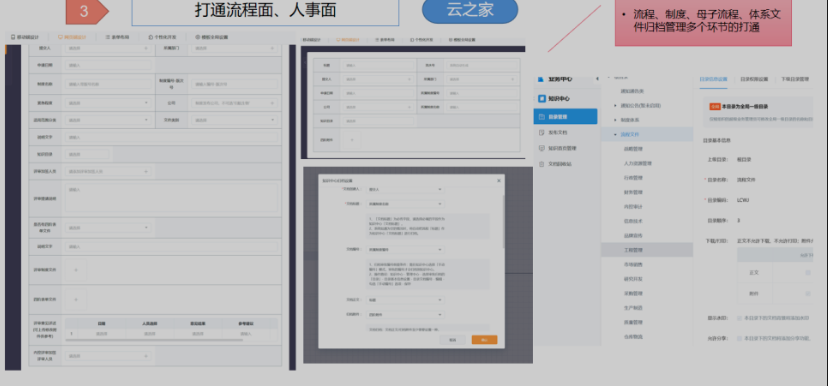Viewport: 828px width, 386px height.
Task: Expand the 制度体系 tree node
Action: 615,120
